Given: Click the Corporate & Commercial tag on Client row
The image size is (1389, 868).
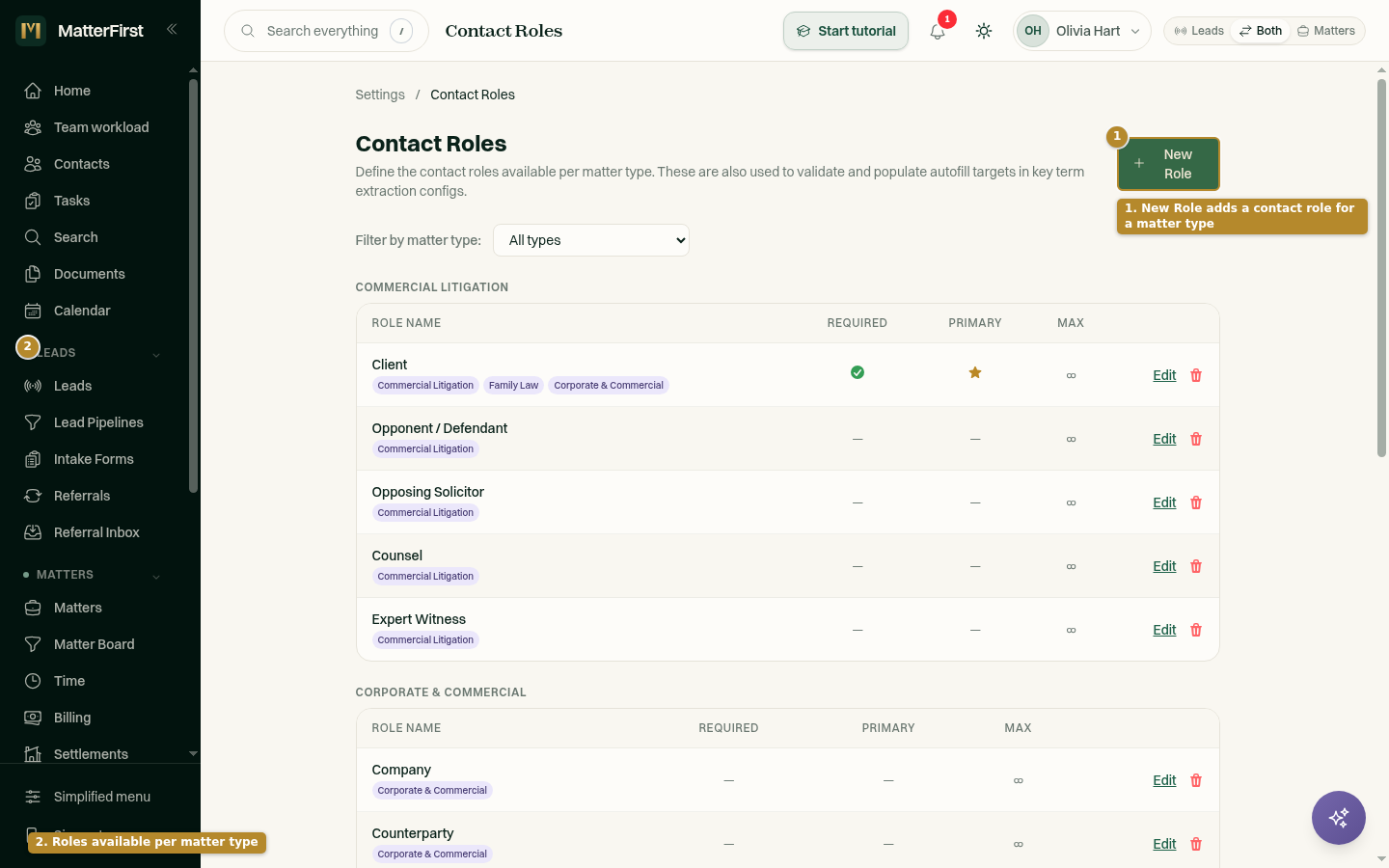Looking at the screenshot, I should tap(609, 385).
